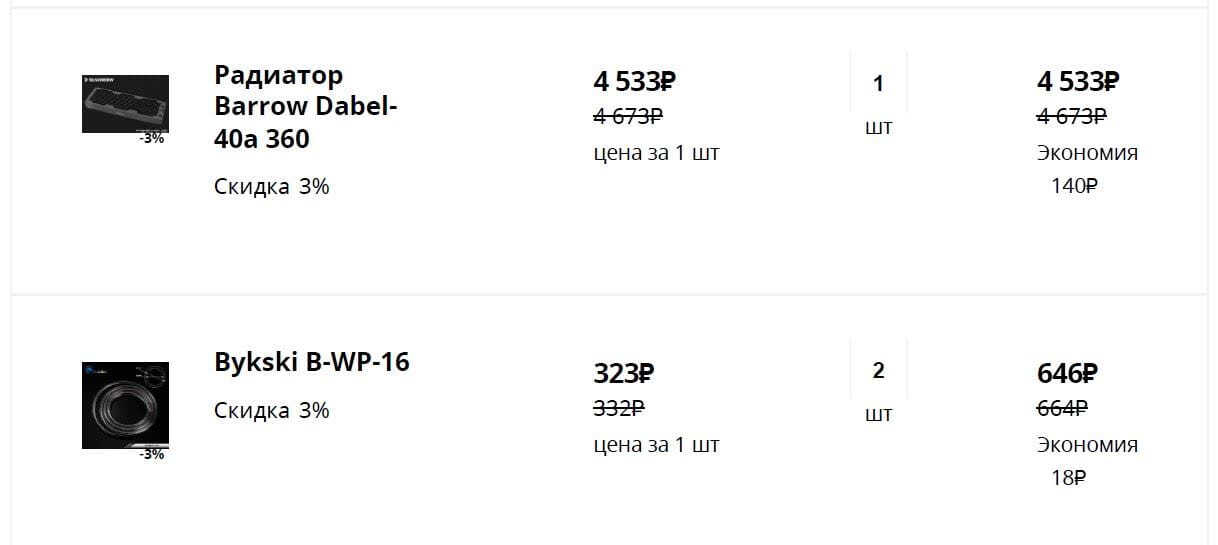The width and height of the screenshot is (1218, 545).
Task: Click the quantity field showing 2
Action: click(x=878, y=371)
